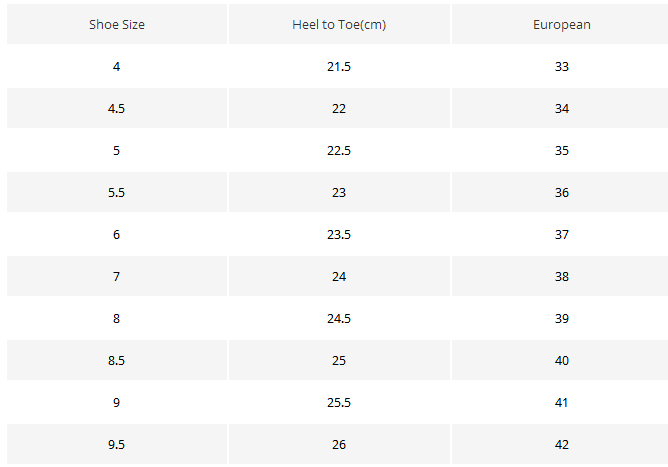Select shoe size 9.5 cell
Viewport: 668px width, 467px height.
[x=117, y=444]
